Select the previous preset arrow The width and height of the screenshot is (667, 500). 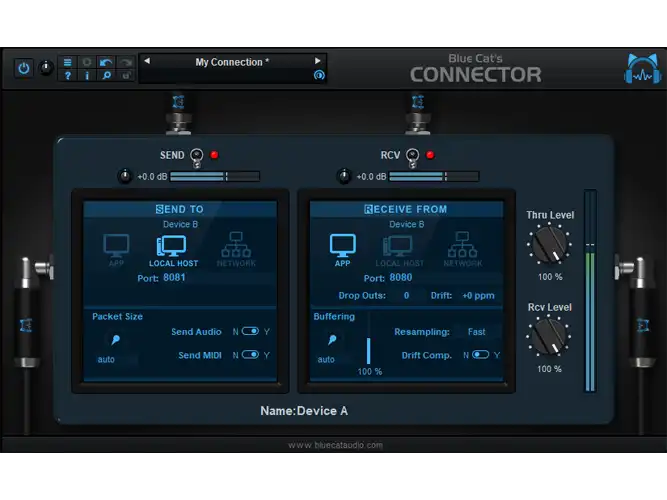(x=147, y=61)
